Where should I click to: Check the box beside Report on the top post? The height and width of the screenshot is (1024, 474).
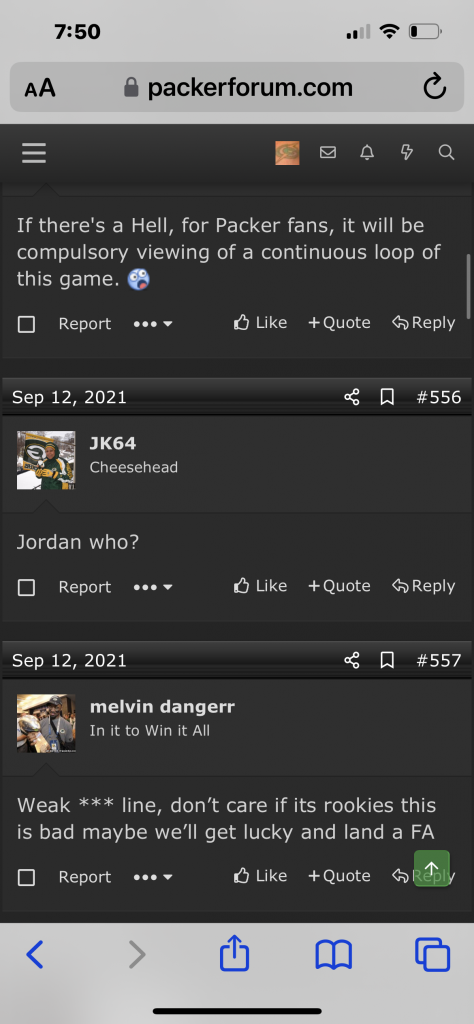pos(26,324)
